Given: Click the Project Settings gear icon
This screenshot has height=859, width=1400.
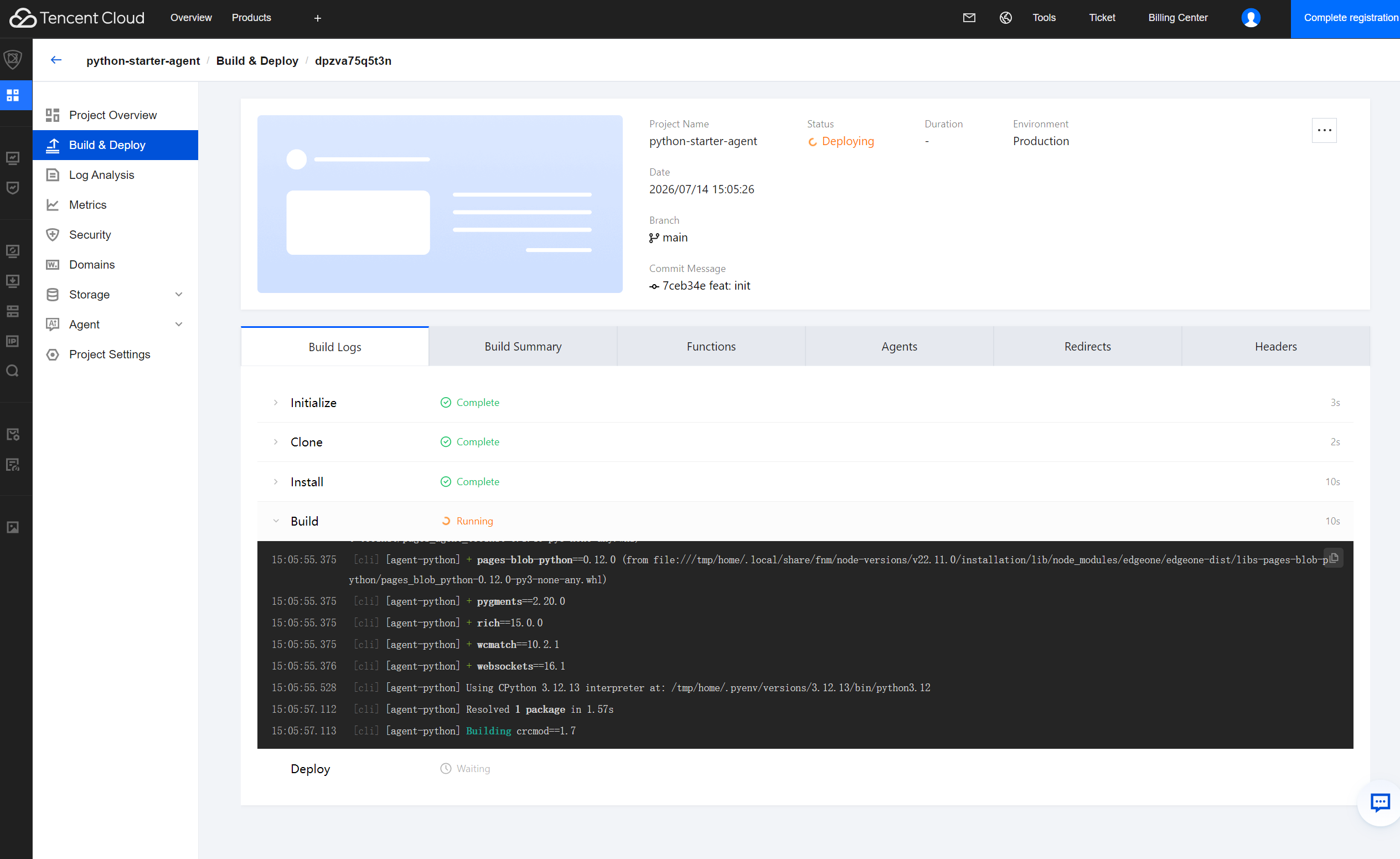Looking at the screenshot, I should coord(52,354).
